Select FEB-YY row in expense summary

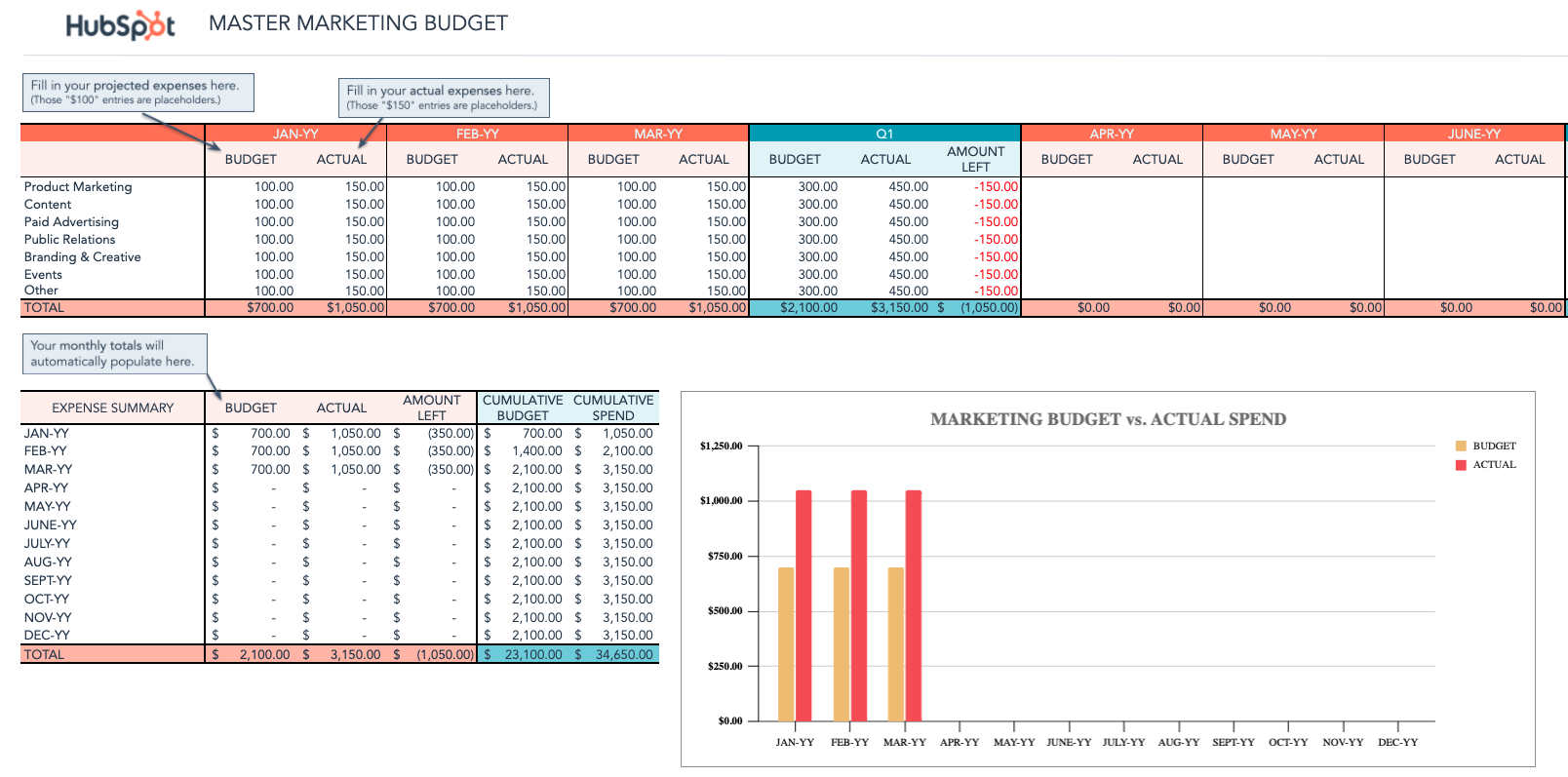point(339,450)
